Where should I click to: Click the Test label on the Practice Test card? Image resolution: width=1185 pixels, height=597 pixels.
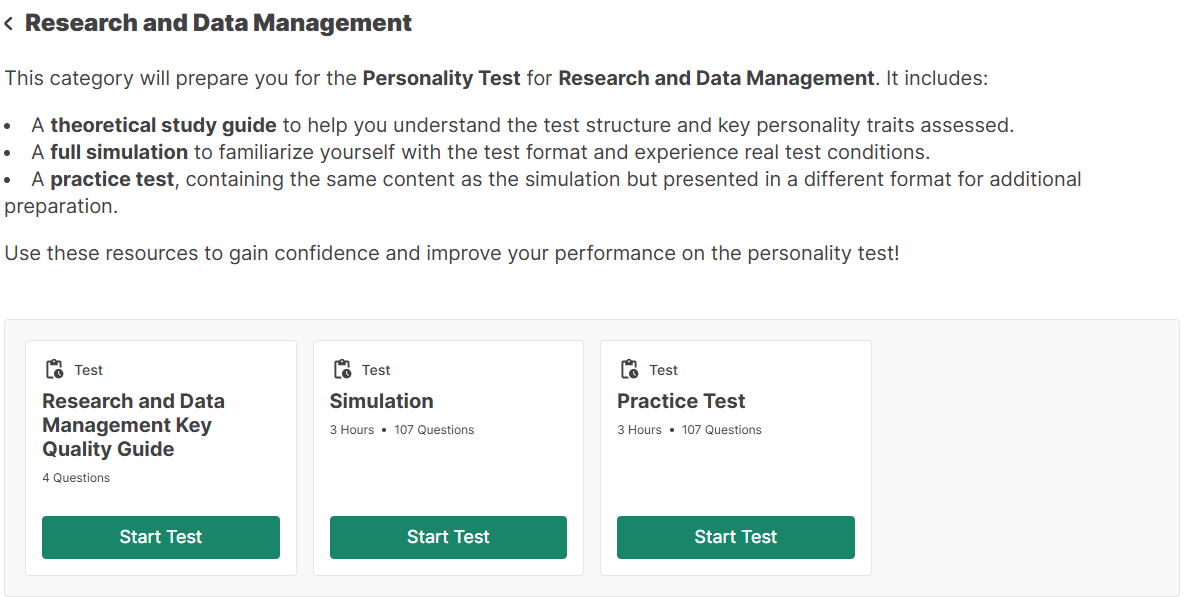pyautogui.click(x=664, y=370)
